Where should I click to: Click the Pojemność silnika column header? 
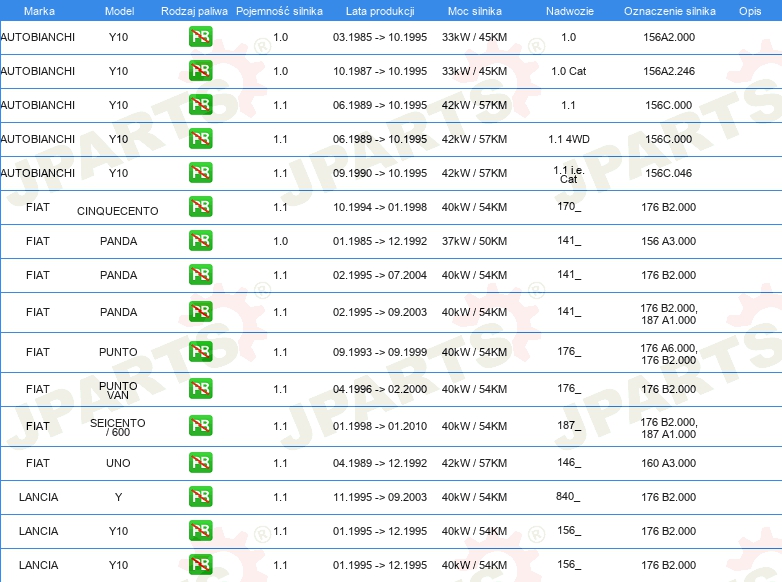point(279,11)
